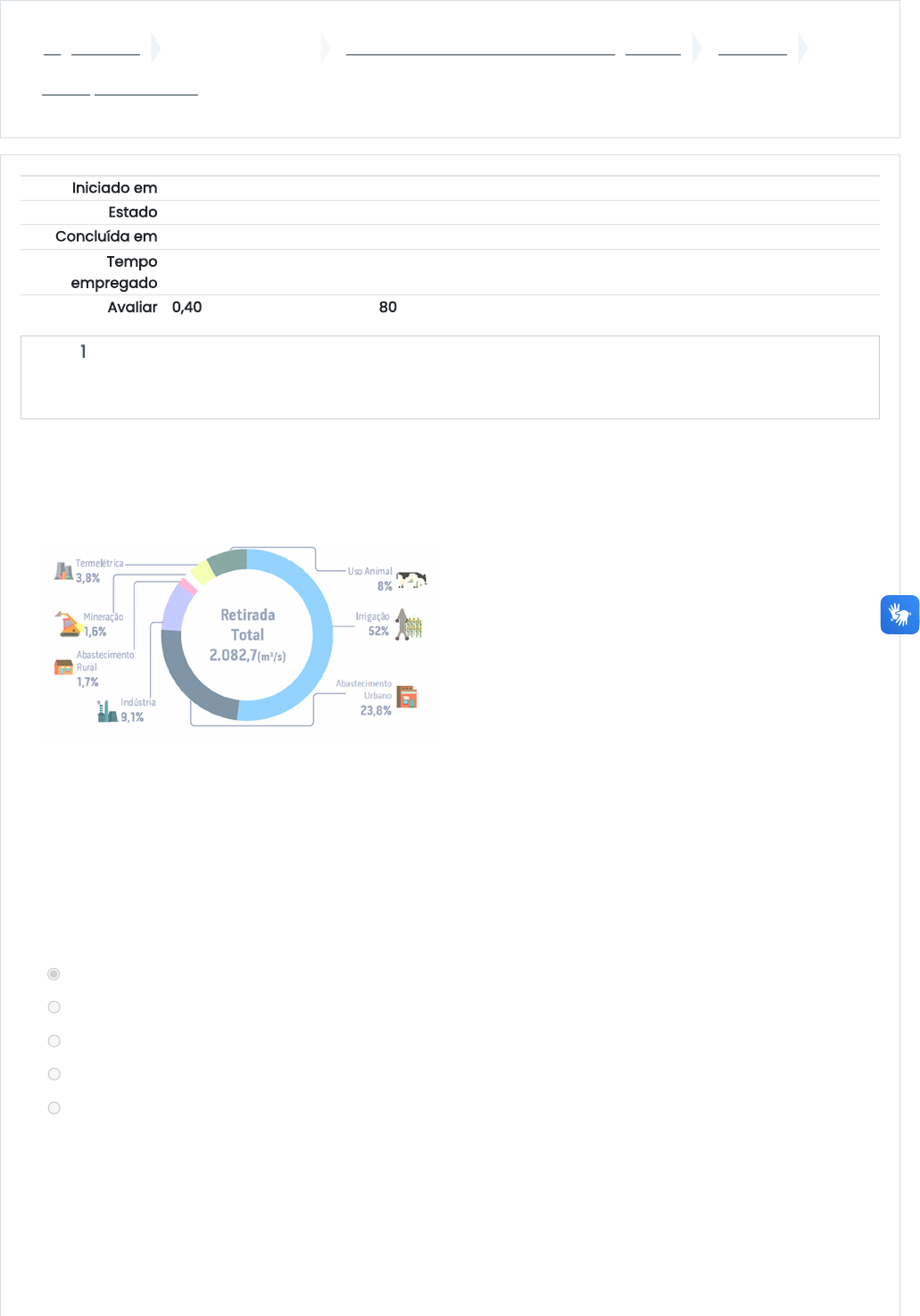The width and height of the screenshot is (920, 1316).
Task: Click the light blue Irrigação chart segment
Action: pyautogui.click(x=321, y=635)
